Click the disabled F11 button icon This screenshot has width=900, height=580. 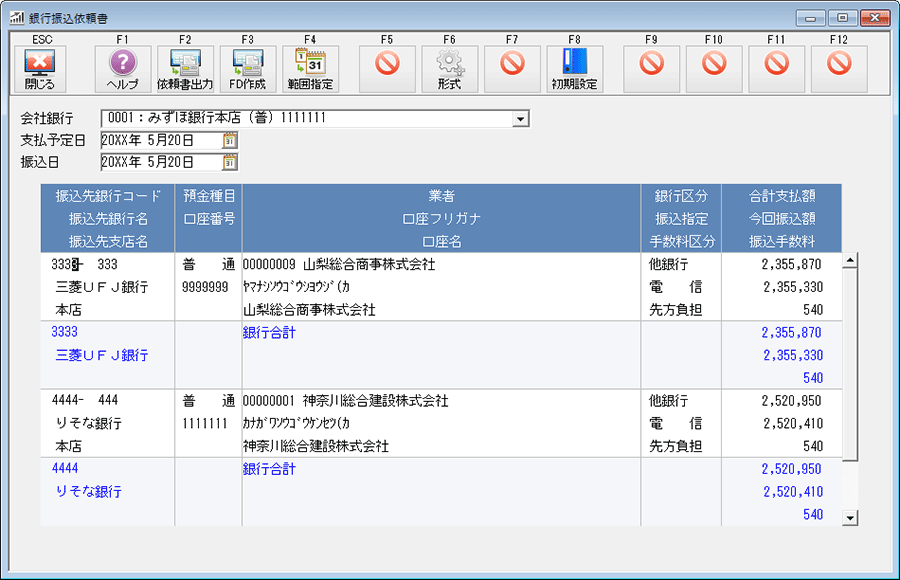776,69
